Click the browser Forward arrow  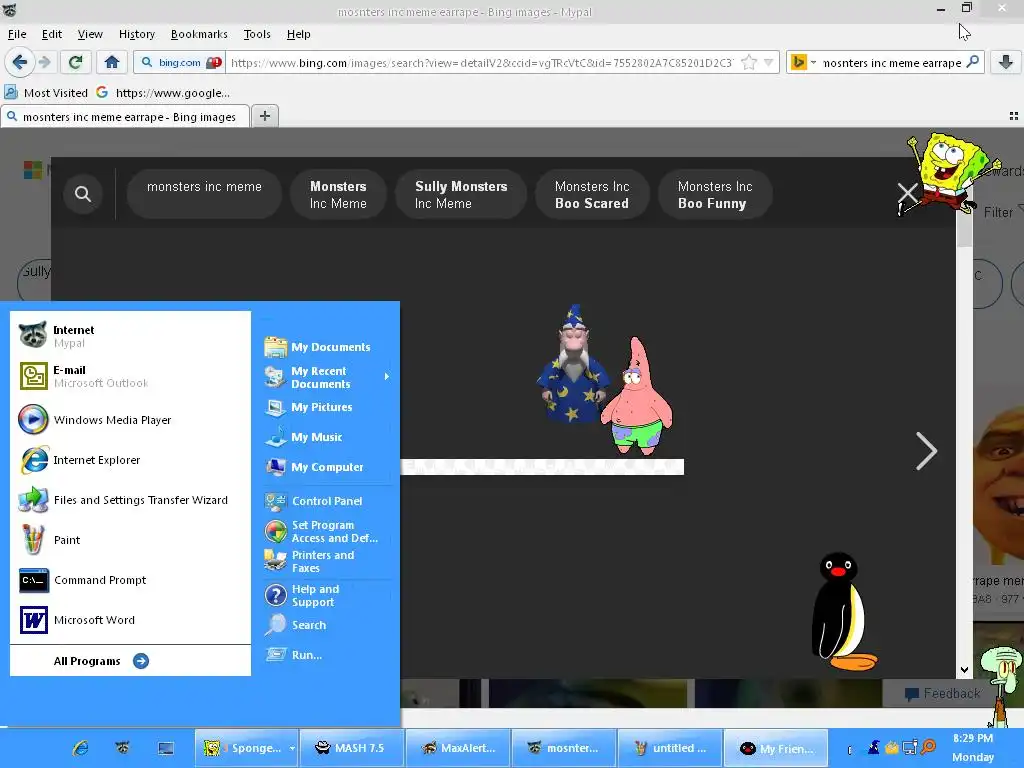point(44,62)
